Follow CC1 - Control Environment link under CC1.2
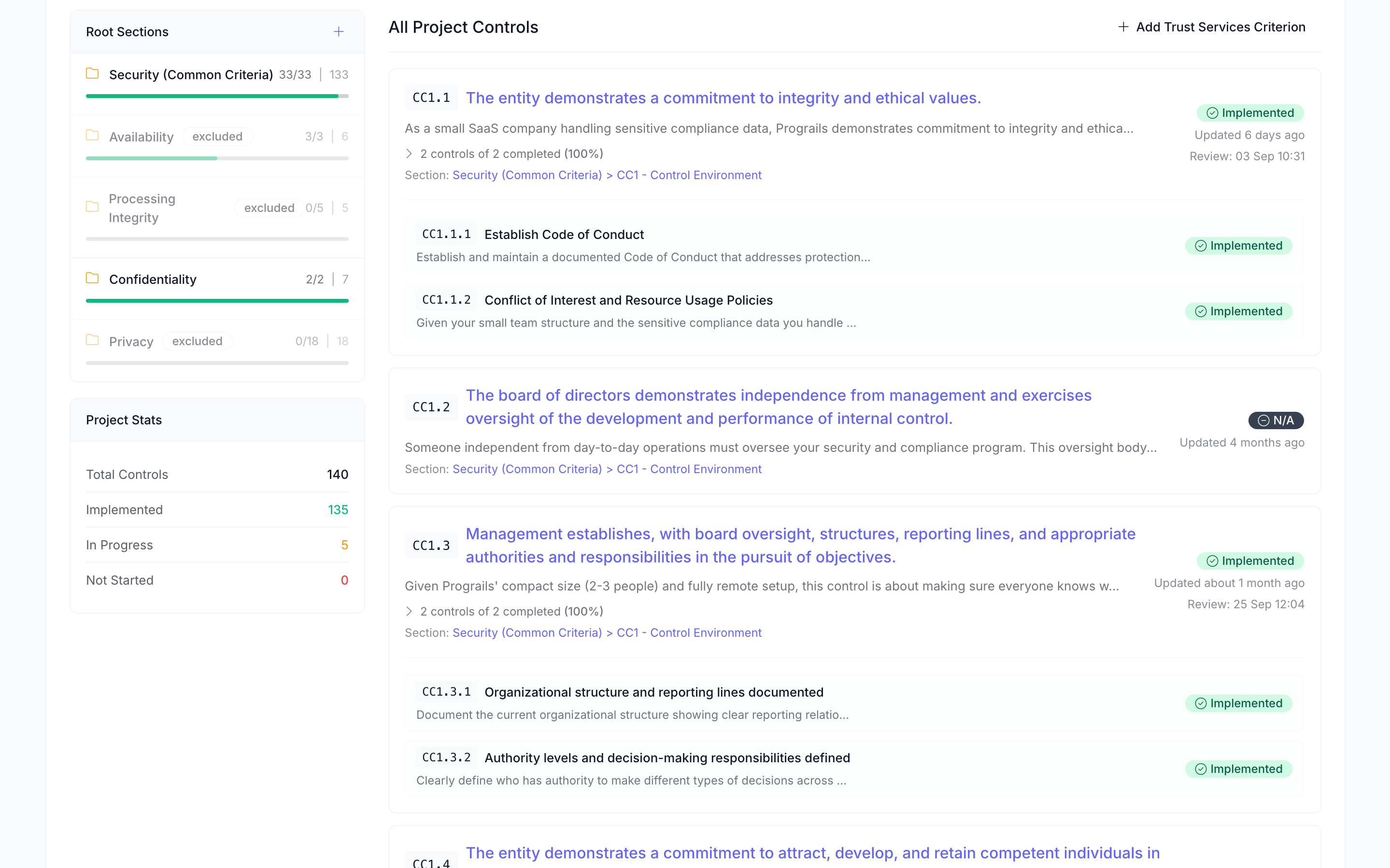Viewport: 1390px width, 868px height. click(x=689, y=469)
